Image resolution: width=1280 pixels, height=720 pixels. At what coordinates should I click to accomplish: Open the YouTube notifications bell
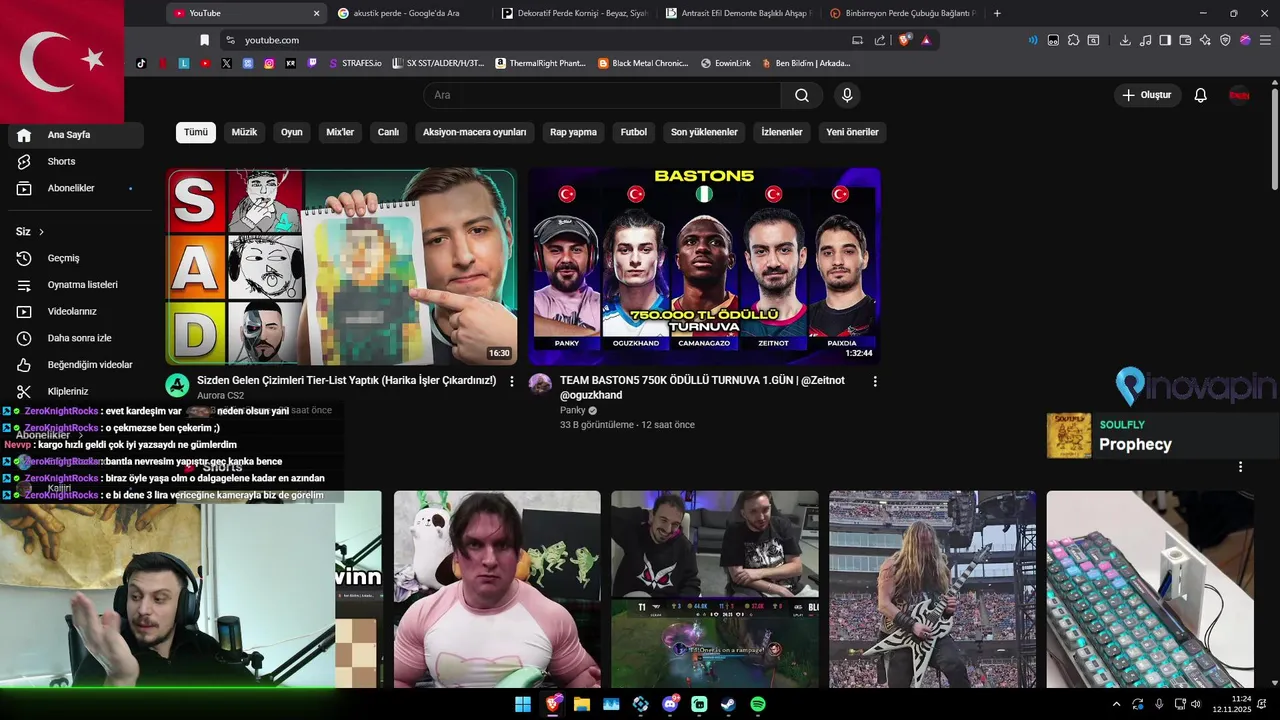[1201, 95]
